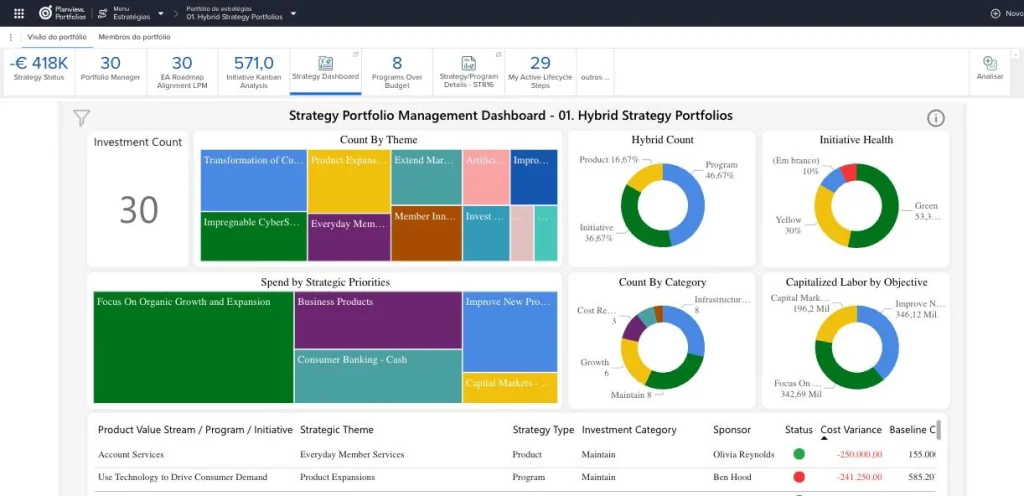This screenshot has width=1024, height=496.
Task: Select Product Expans... yellow theme block
Action: (x=349, y=180)
